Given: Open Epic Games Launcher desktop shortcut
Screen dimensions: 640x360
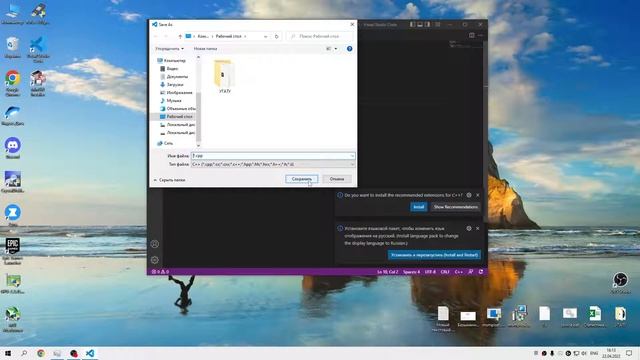Looking at the screenshot, I should [x=13, y=251].
